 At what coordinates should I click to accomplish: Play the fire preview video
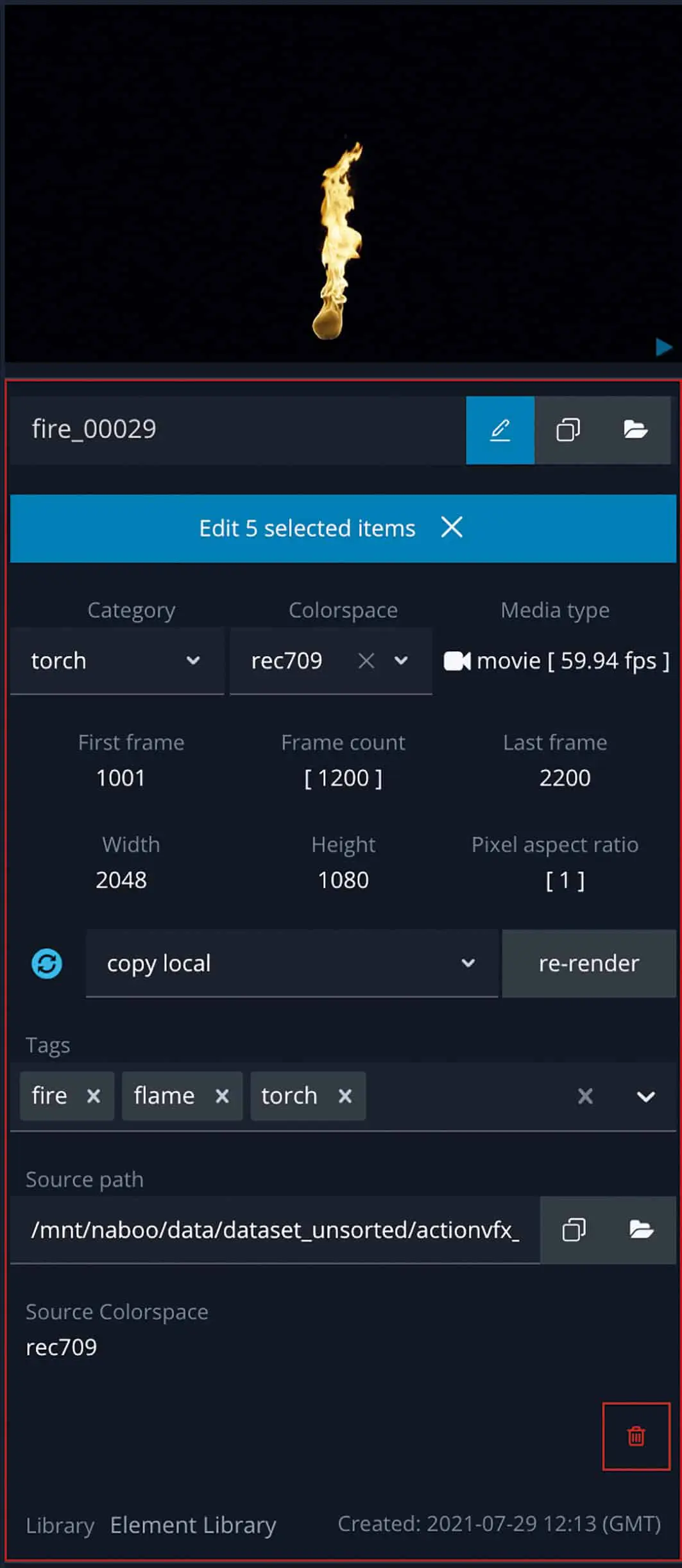(x=663, y=347)
